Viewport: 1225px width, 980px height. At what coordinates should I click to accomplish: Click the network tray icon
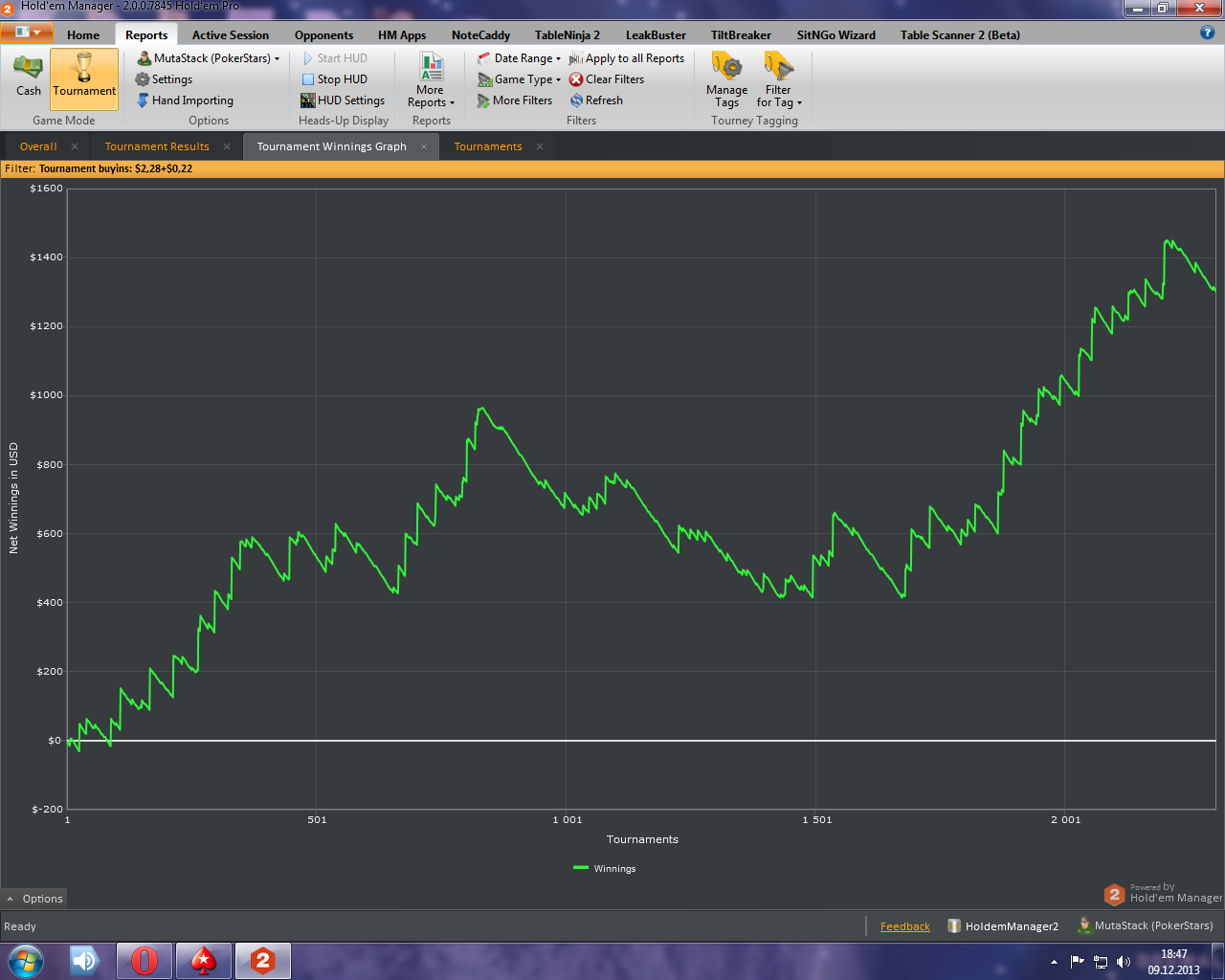pos(1101,961)
